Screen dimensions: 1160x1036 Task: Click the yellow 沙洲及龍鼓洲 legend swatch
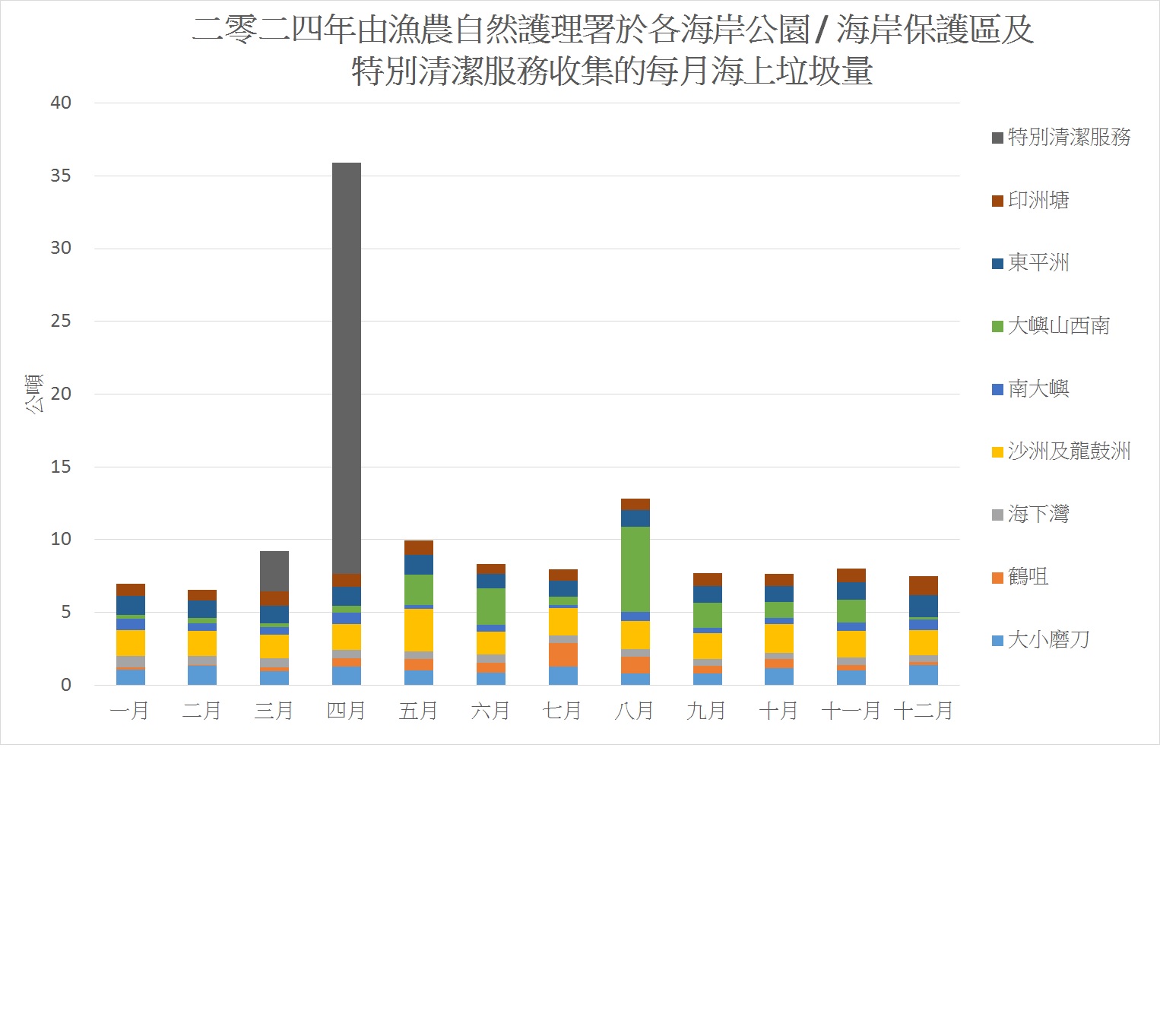(x=997, y=452)
